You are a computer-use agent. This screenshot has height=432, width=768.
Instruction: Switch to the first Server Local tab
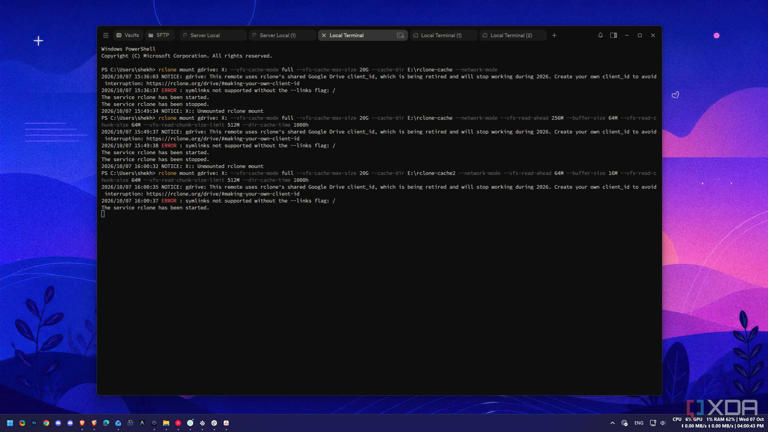click(212, 35)
